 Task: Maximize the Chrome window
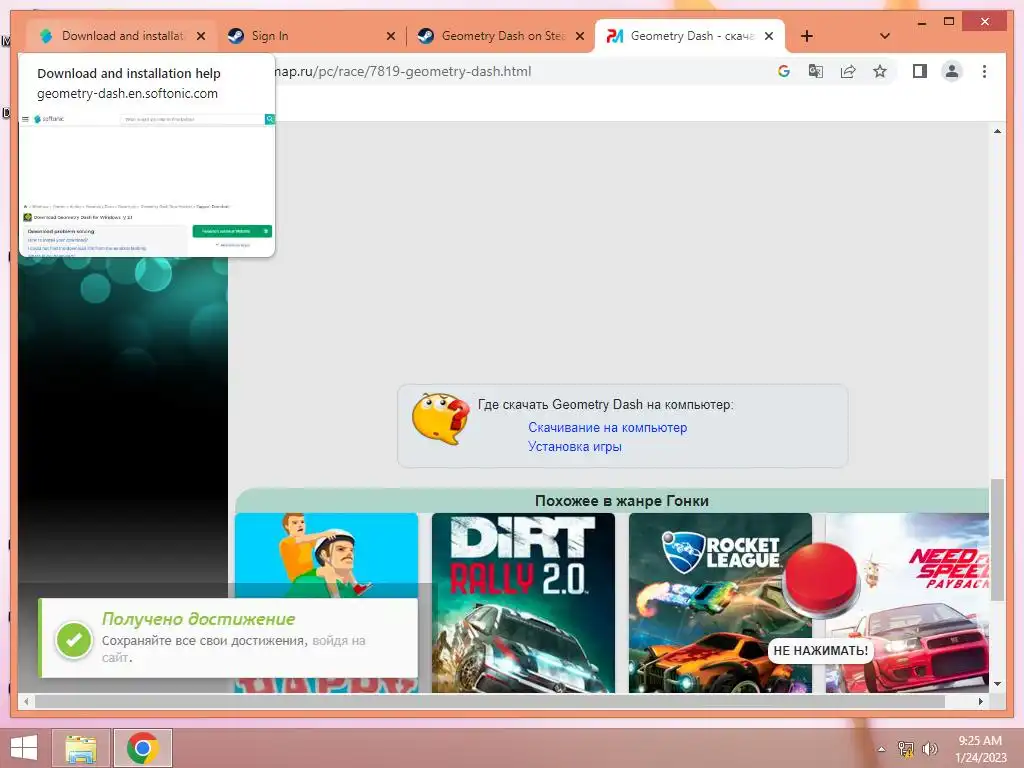click(x=949, y=22)
